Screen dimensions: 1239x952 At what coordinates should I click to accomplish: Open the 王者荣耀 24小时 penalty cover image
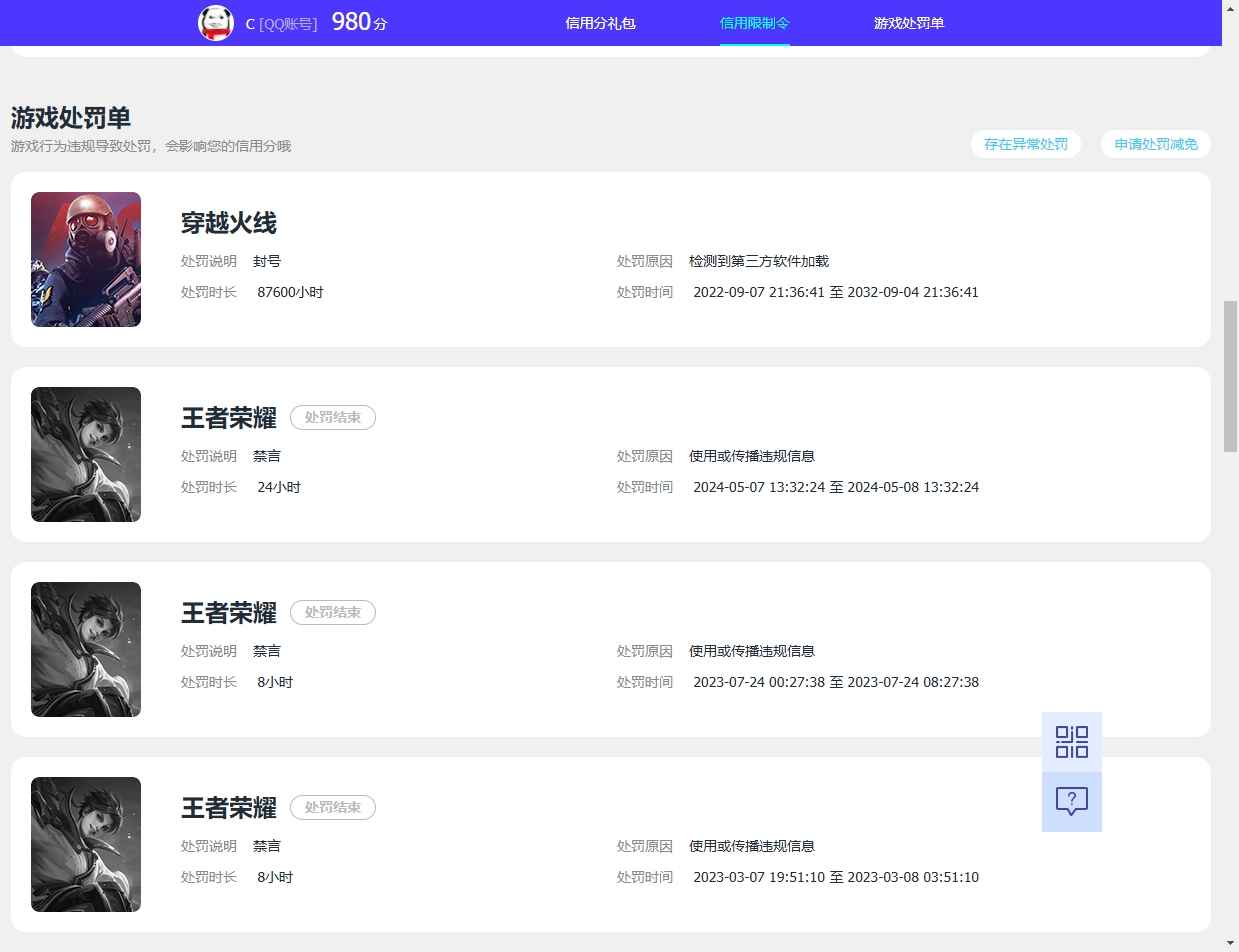(x=86, y=454)
